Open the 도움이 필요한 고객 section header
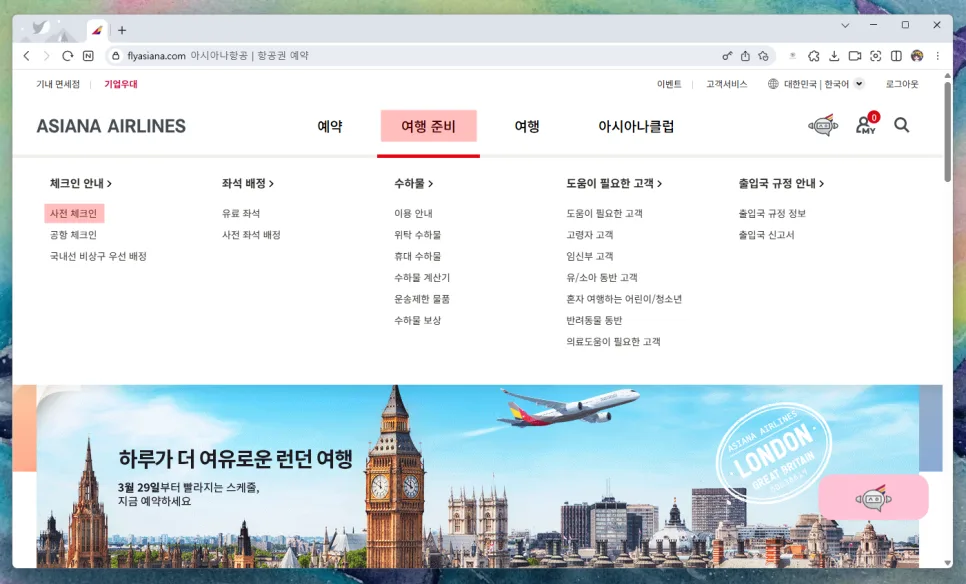 click(614, 184)
